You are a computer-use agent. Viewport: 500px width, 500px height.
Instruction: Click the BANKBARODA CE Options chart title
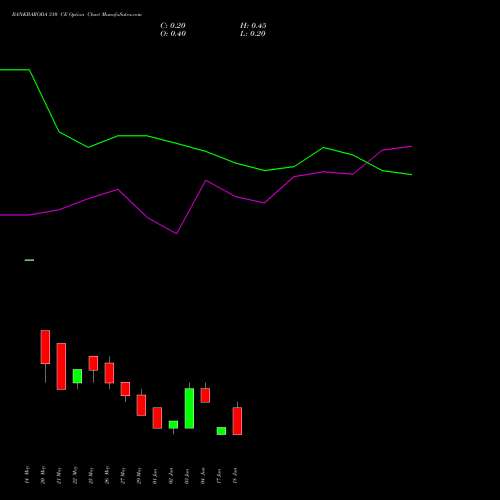point(77,15)
